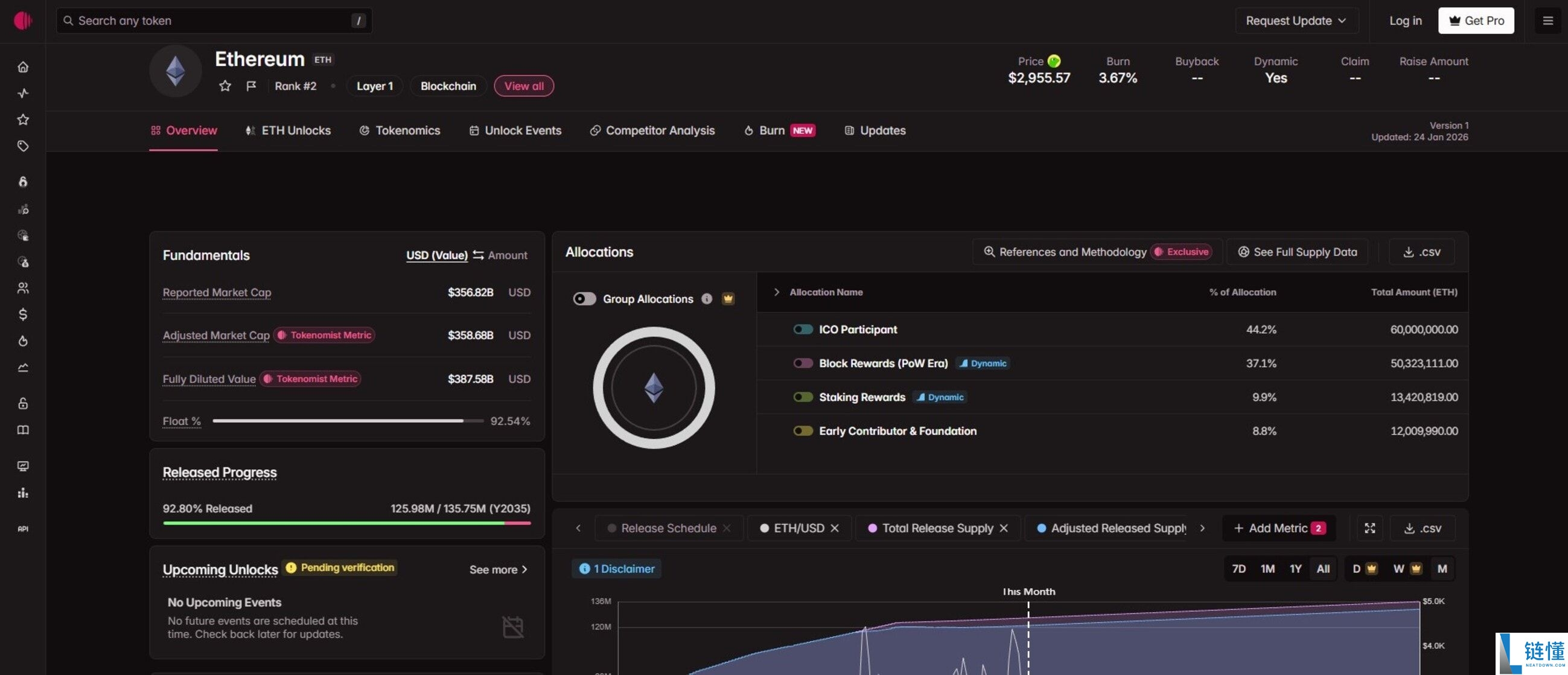Toggle the Group Allocations switch
Viewport: 1568px width, 675px height.
[584, 298]
